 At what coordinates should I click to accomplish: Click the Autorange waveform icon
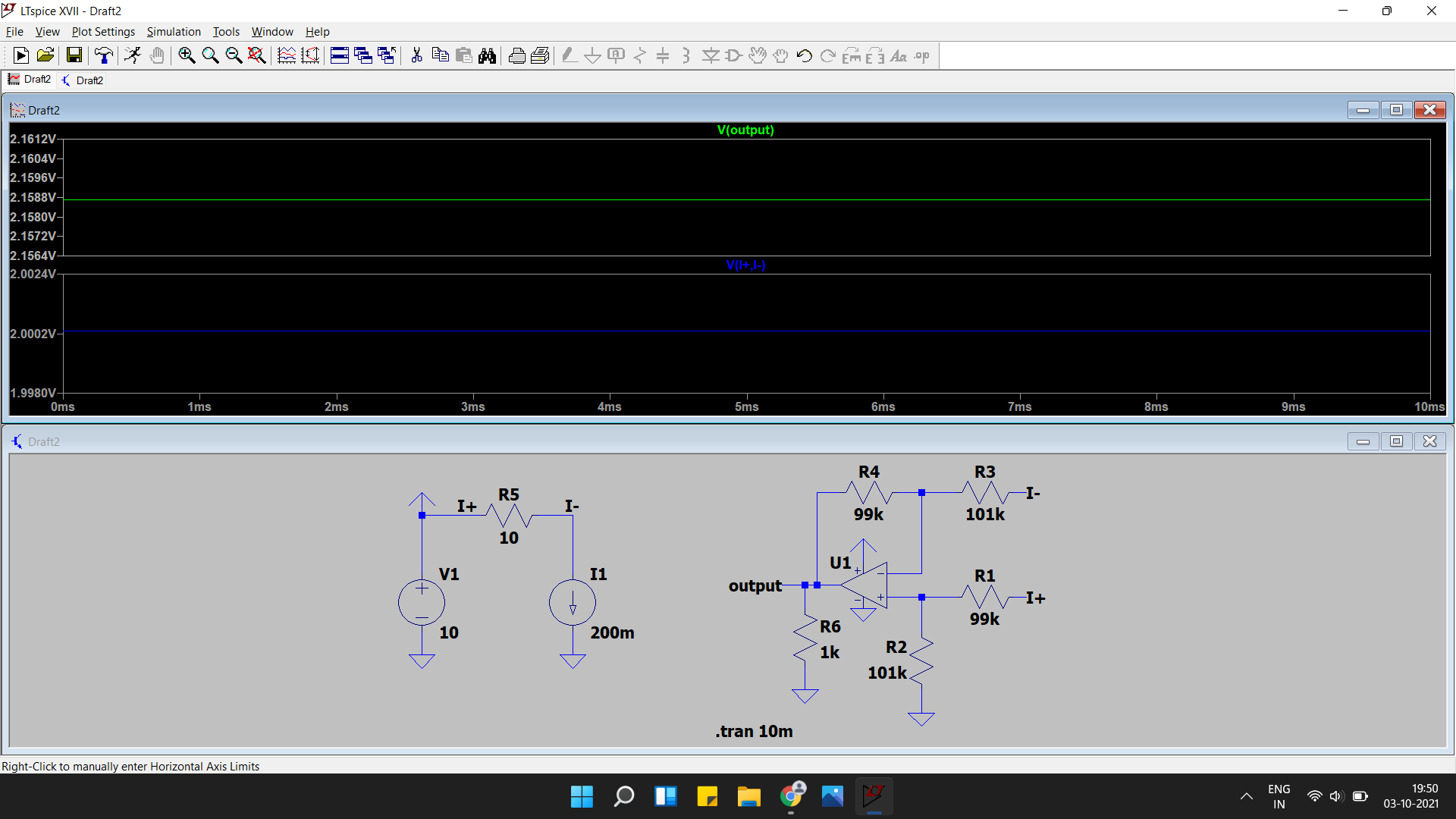(287, 55)
